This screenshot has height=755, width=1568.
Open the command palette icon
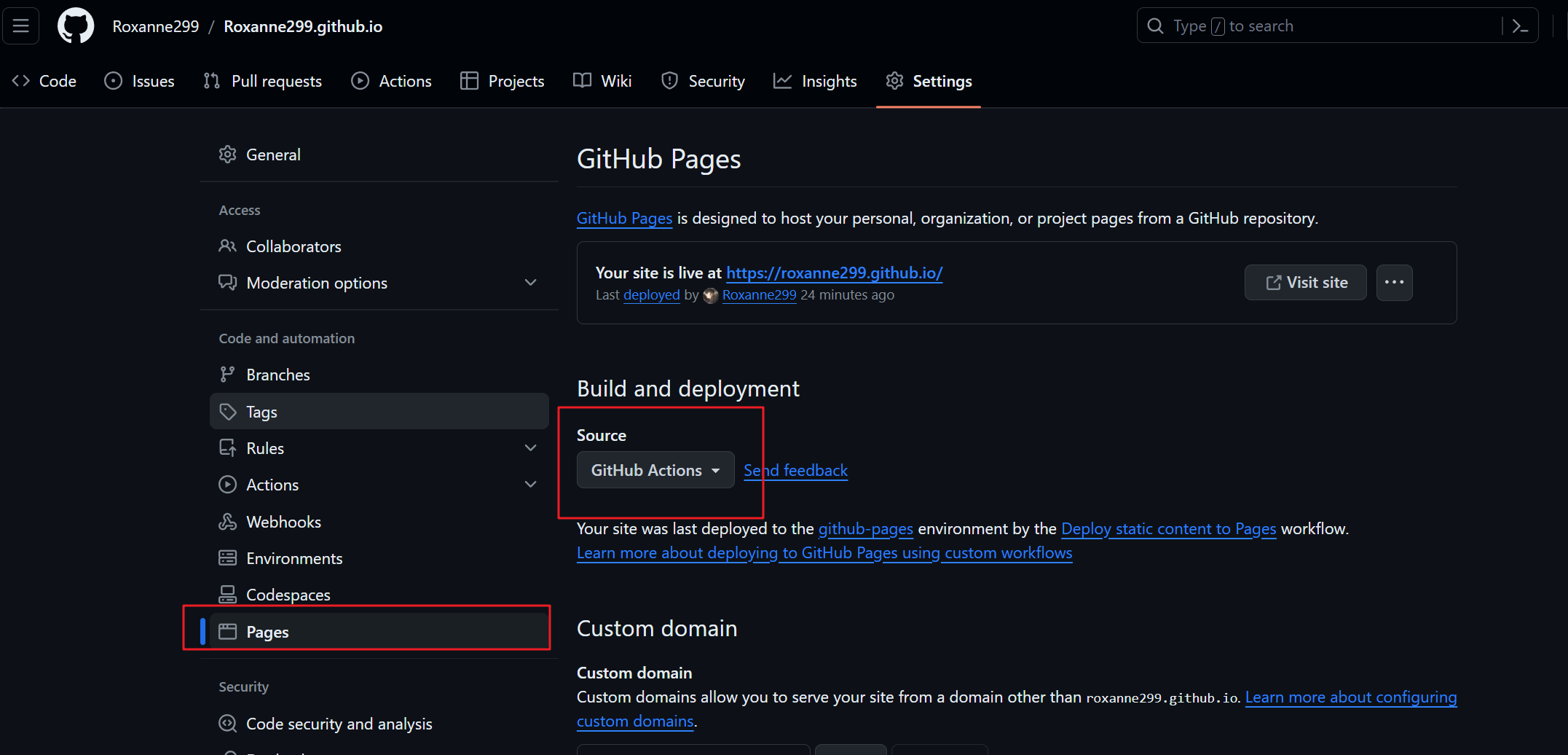click(1520, 26)
